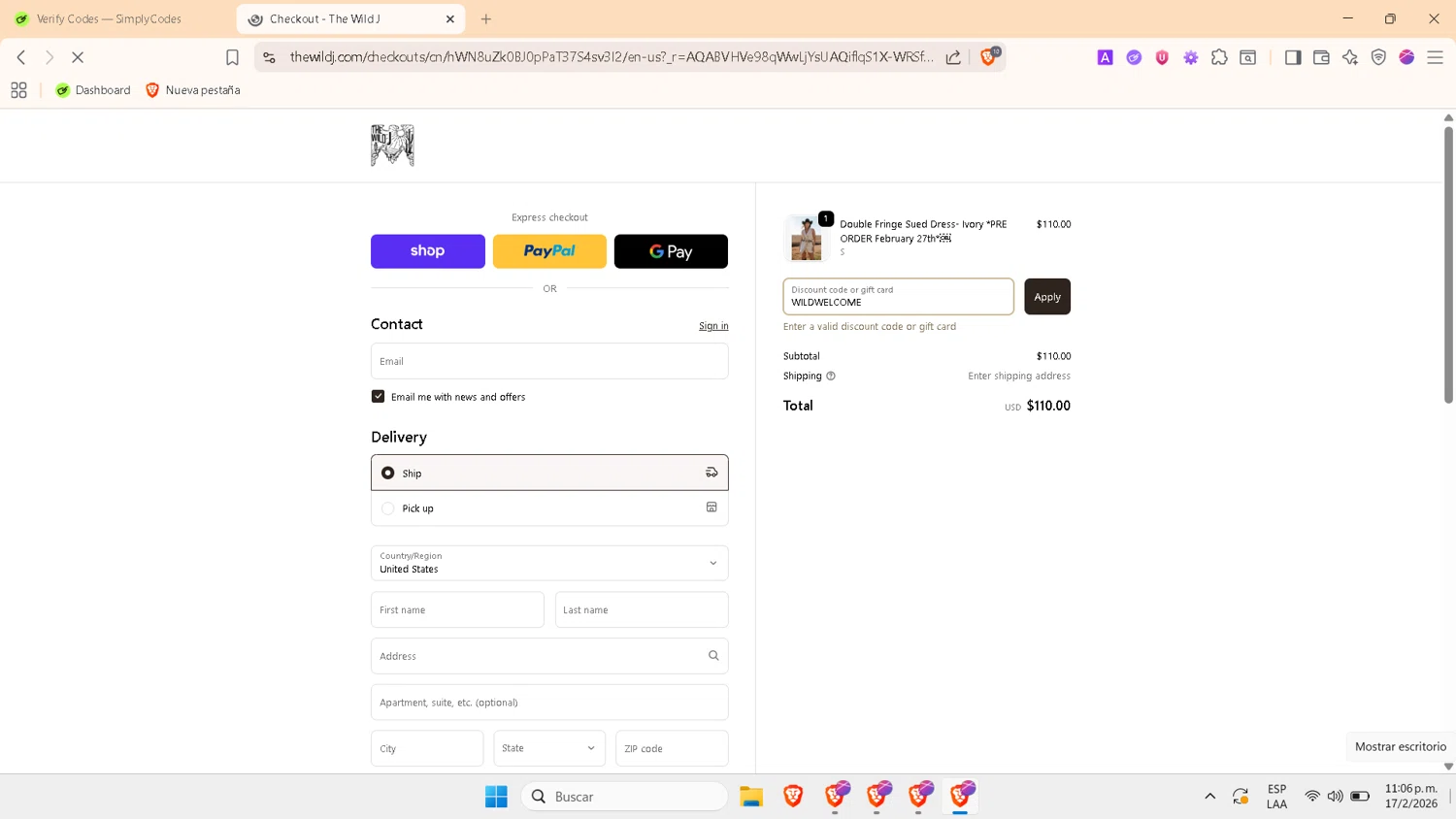Focus the discount code field
Screen dimensions: 1456x819
[898, 297]
